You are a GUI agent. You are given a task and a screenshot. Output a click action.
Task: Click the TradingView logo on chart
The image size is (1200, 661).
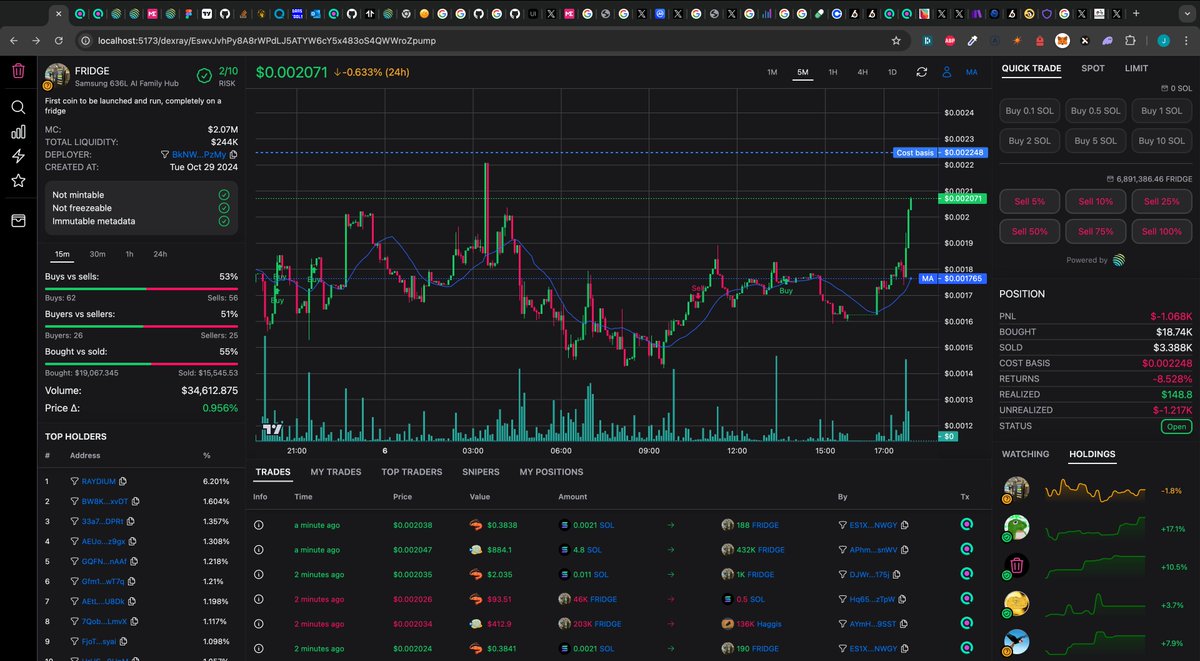tap(271, 429)
